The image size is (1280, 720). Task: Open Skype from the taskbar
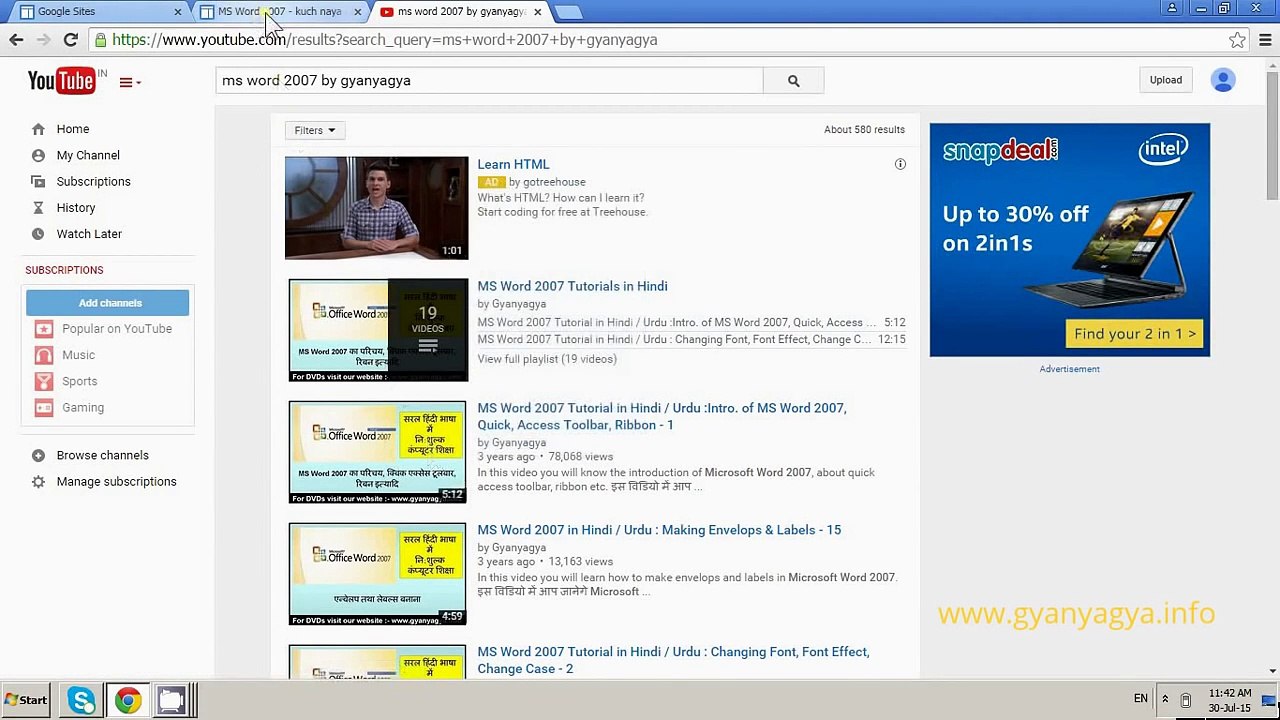pos(82,700)
